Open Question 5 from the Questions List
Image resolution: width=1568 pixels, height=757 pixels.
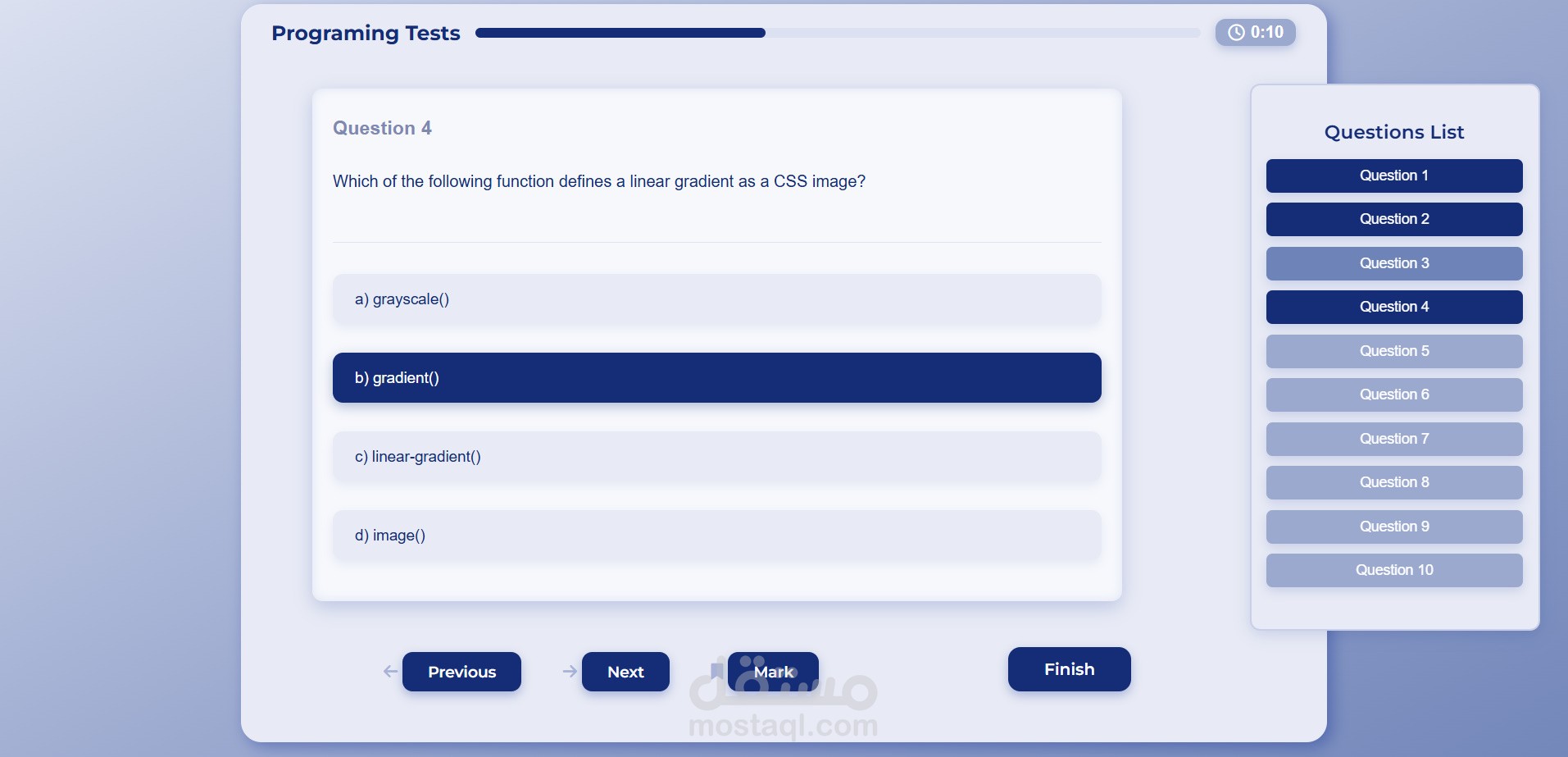(1393, 351)
